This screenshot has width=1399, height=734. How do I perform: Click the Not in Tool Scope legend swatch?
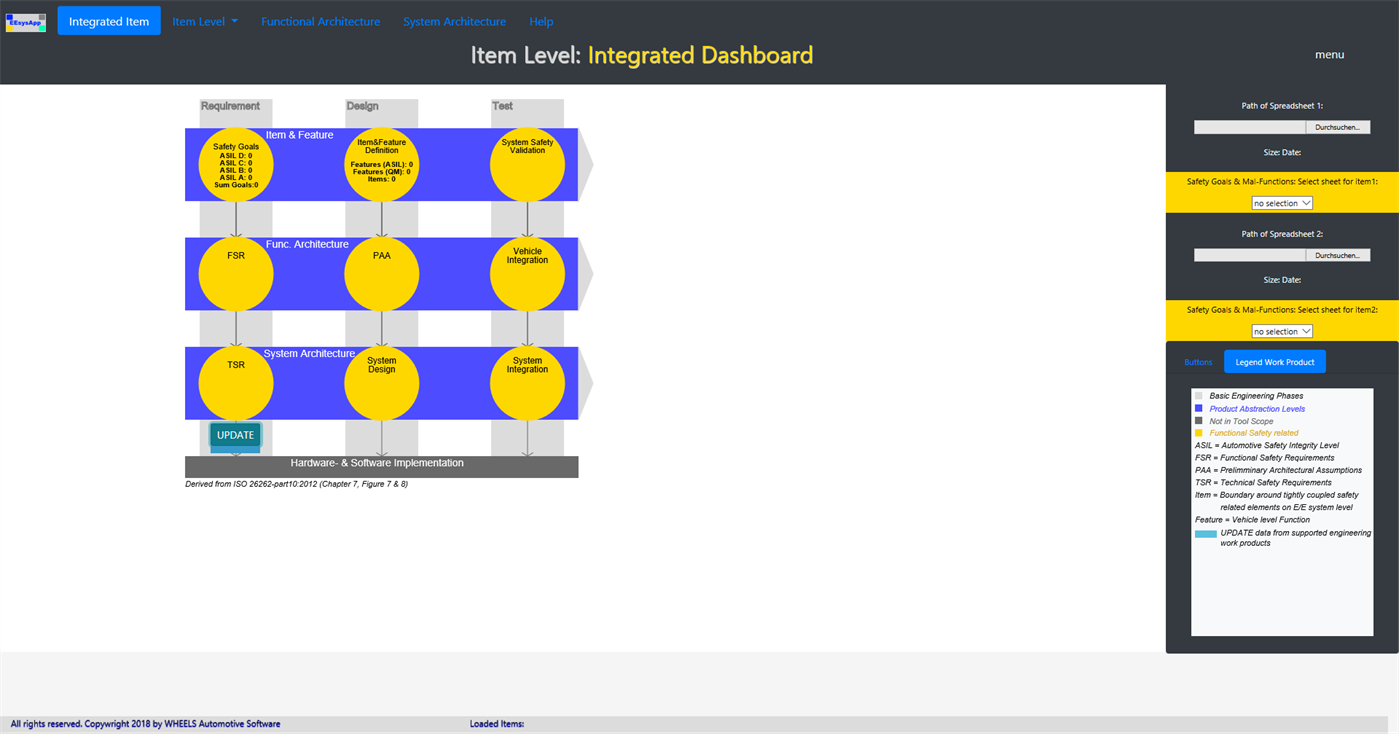(x=1199, y=421)
